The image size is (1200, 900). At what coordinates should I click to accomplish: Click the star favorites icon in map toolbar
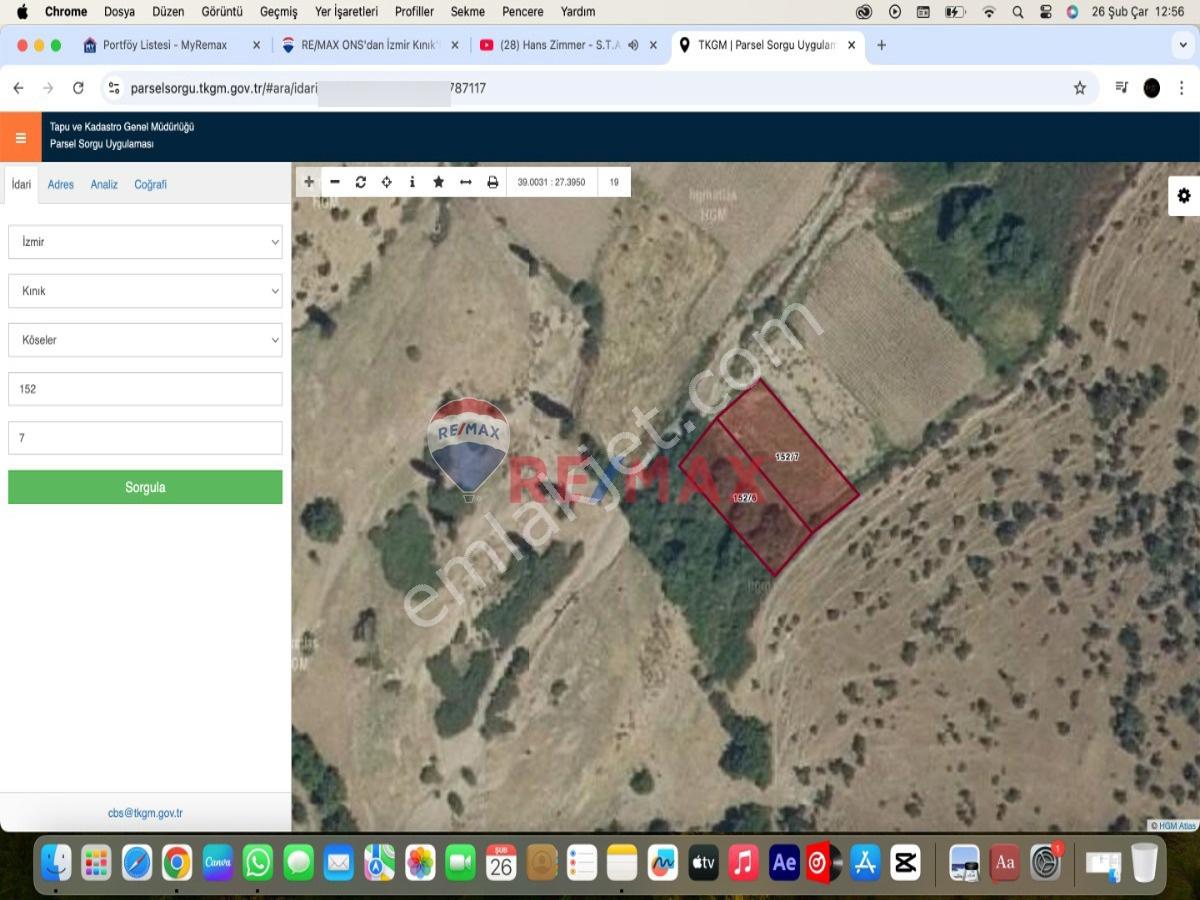[x=438, y=182]
